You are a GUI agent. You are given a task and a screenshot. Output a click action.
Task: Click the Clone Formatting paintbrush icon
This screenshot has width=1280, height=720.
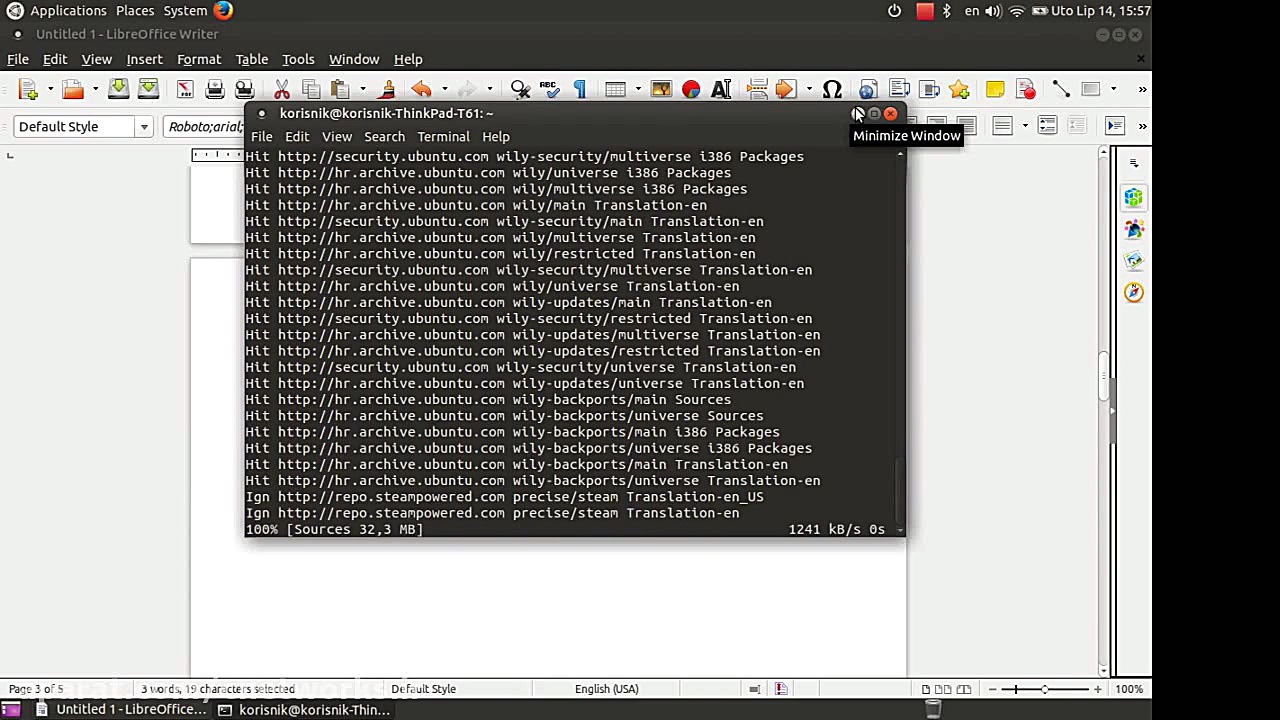[387, 90]
